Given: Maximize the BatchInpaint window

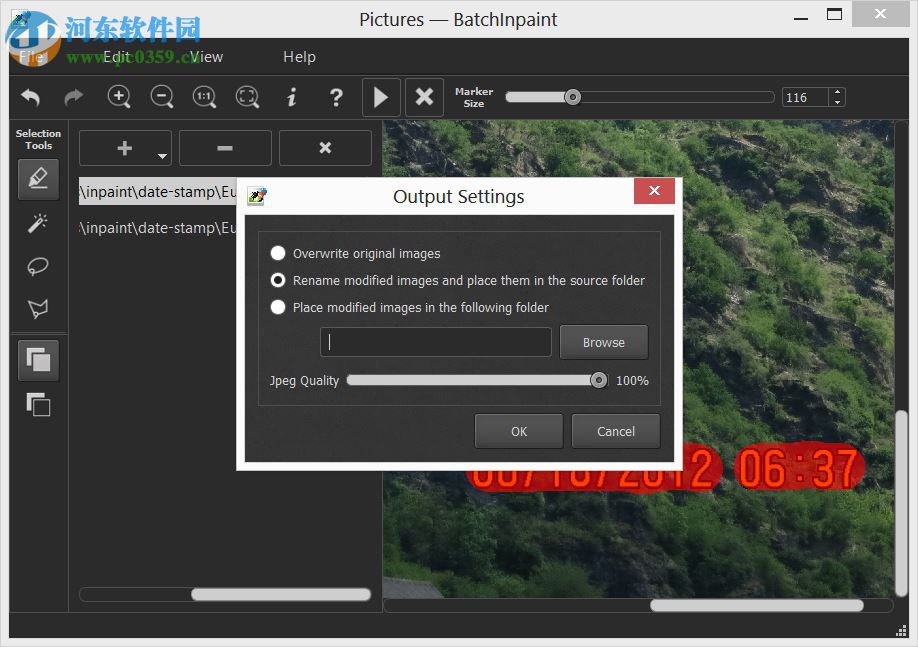Looking at the screenshot, I should coord(834,15).
